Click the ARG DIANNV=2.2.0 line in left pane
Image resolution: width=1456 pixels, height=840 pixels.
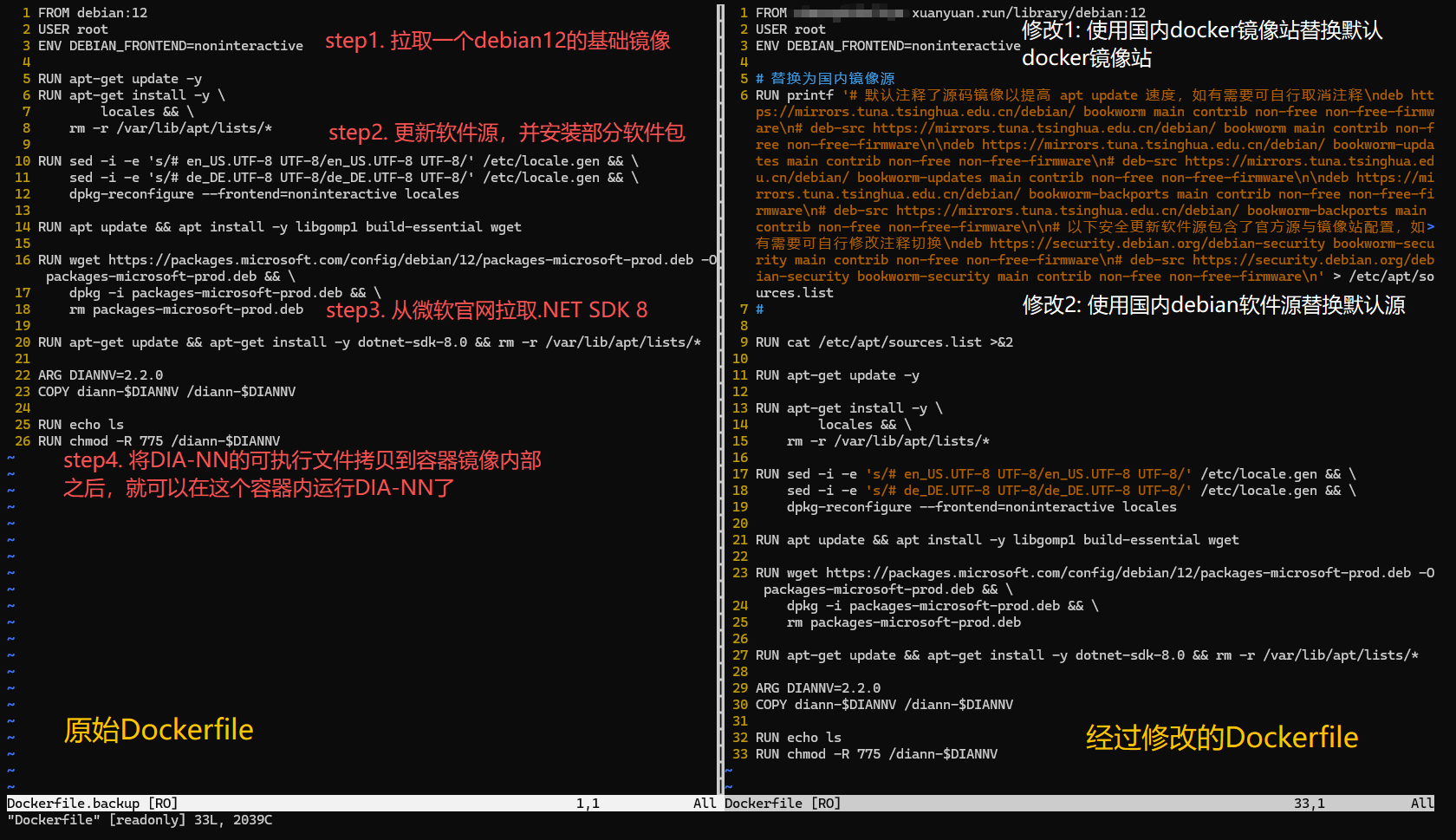point(100,374)
